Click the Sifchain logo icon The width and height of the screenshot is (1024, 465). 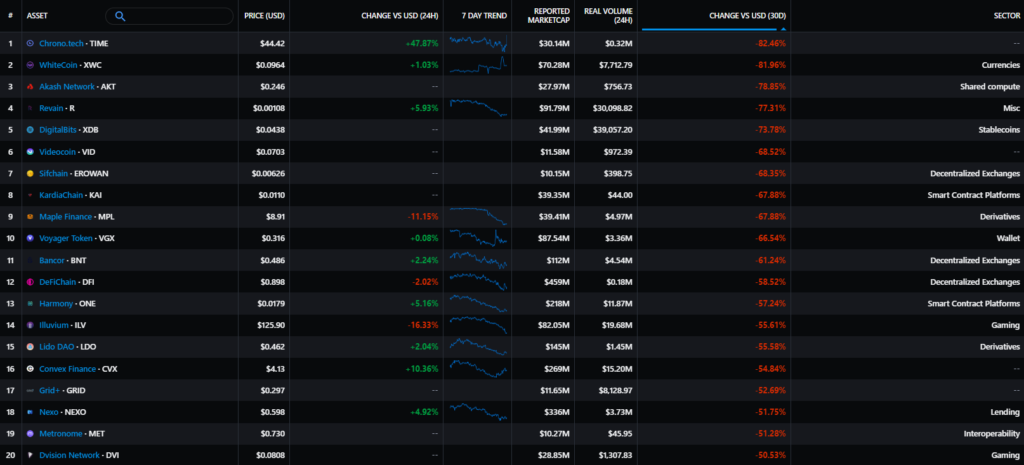pyautogui.click(x=31, y=173)
